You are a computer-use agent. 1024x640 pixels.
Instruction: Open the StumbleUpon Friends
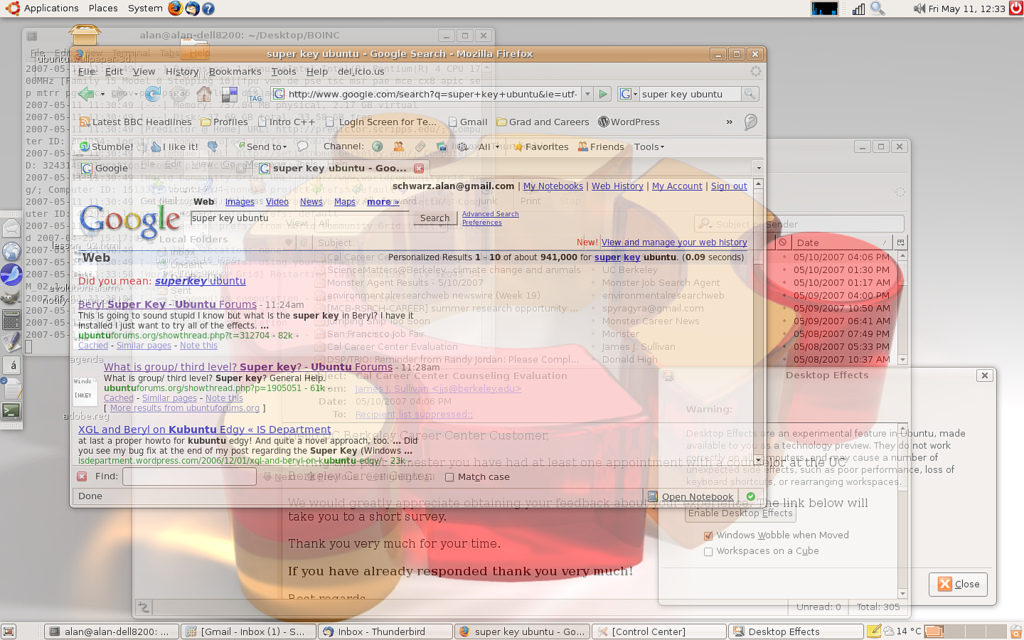coord(601,147)
